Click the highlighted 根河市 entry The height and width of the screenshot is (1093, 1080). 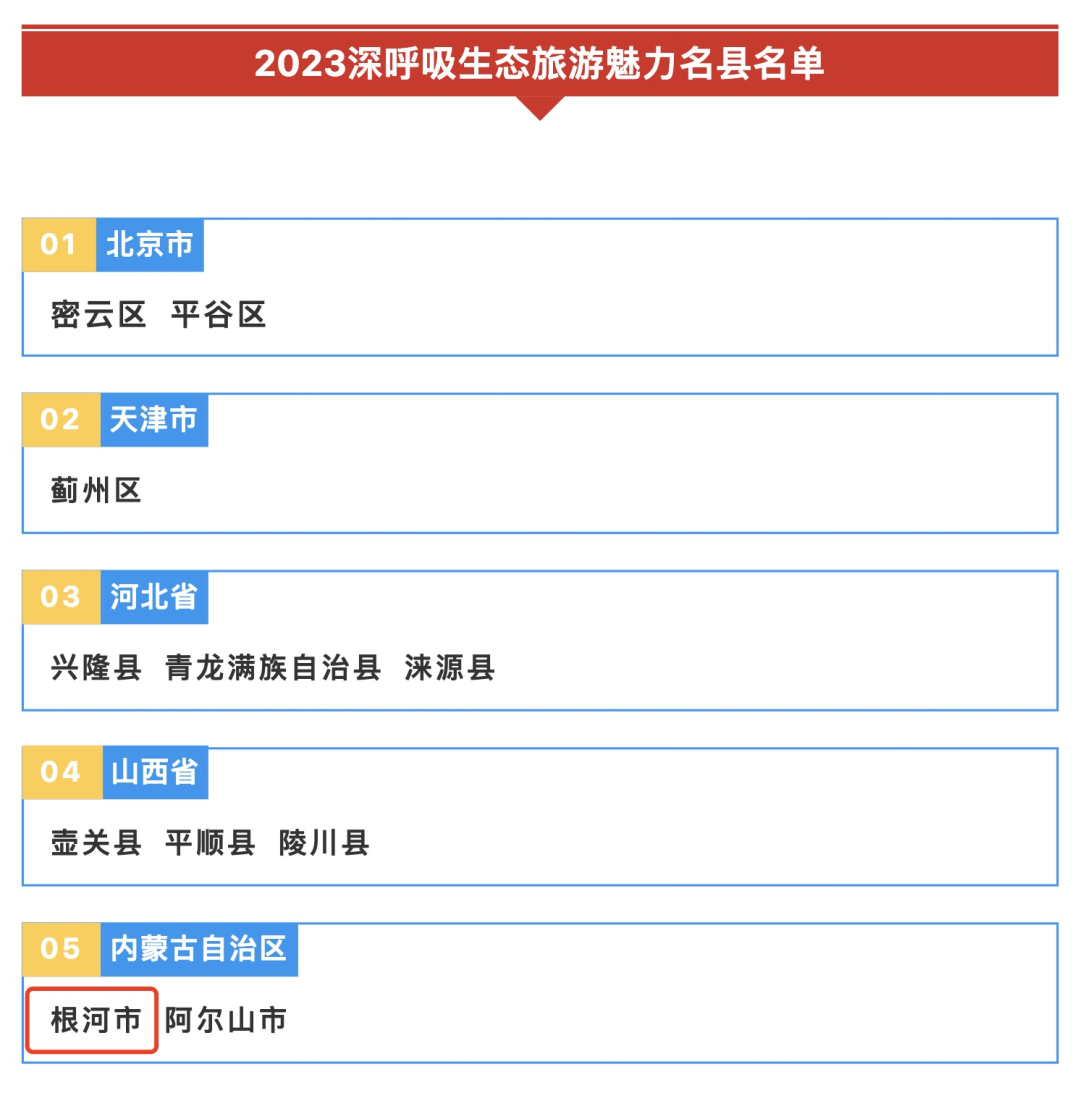(92, 1020)
